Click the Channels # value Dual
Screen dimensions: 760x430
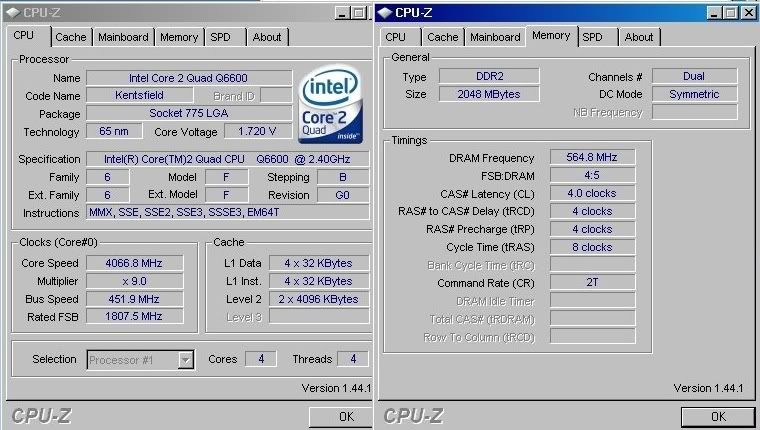pyautogui.click(x=695, y=77)
